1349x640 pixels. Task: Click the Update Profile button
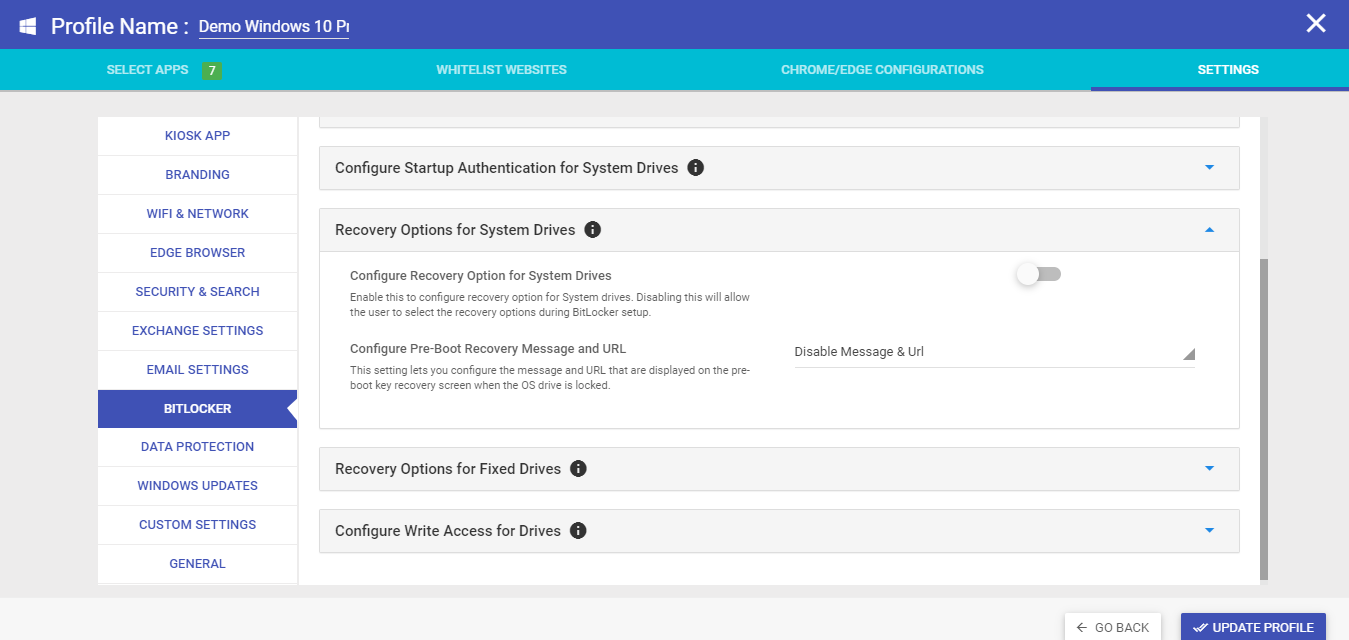1253,627
